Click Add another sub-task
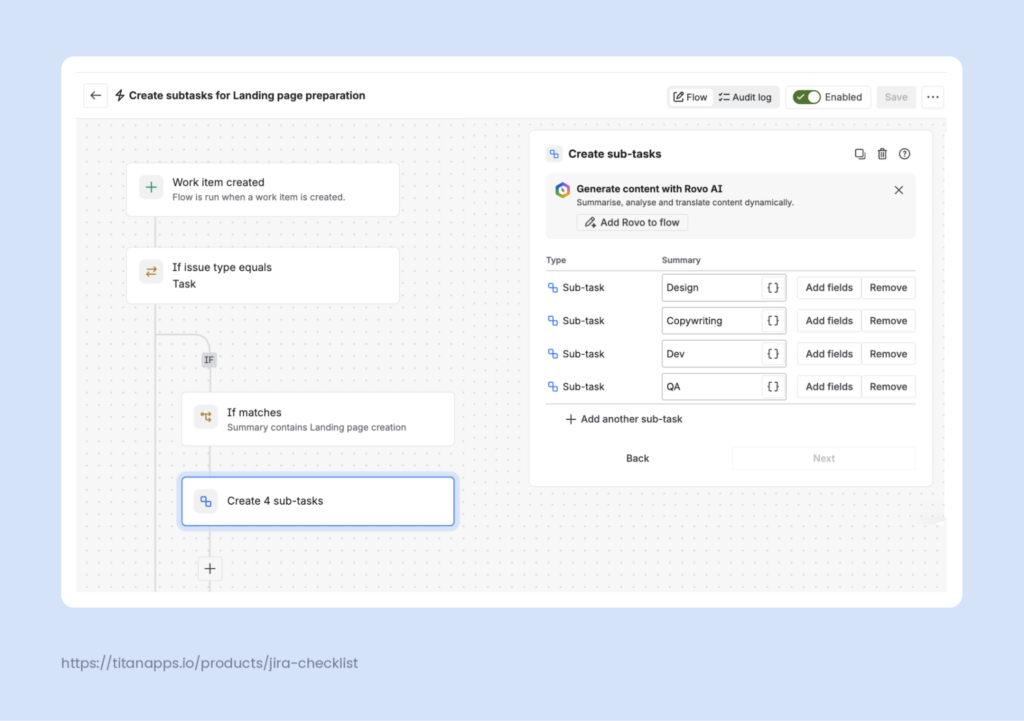This screenshot has width=1024, height=721. point(624,419)
